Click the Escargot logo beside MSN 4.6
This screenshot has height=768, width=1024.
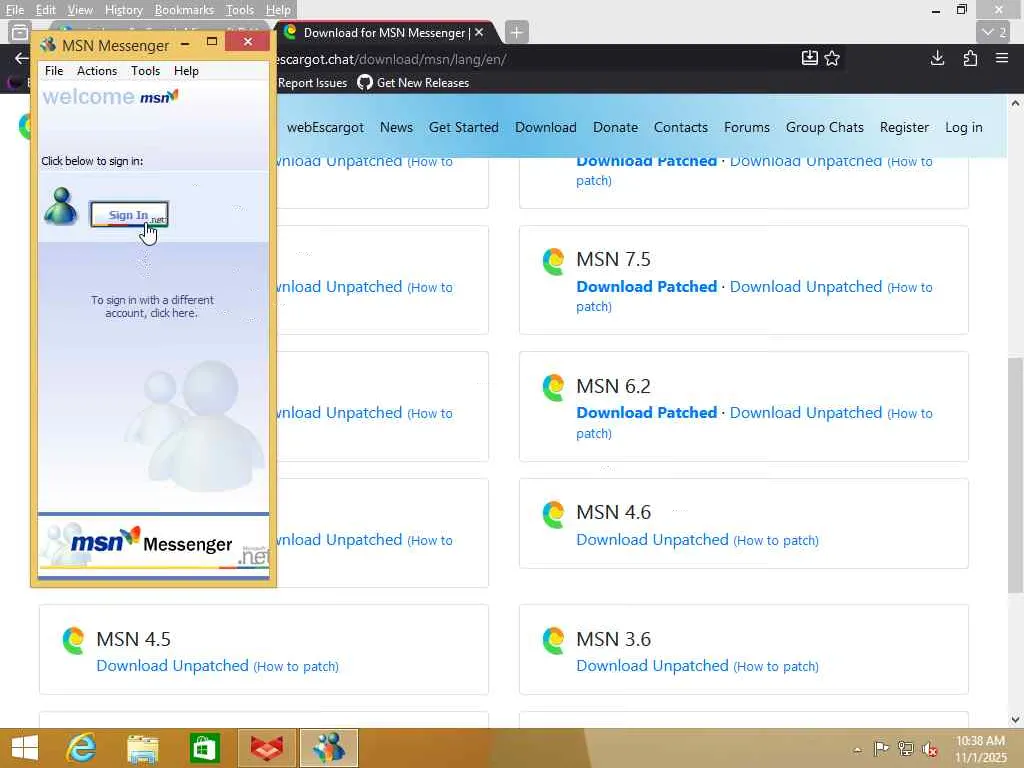click(553, 514)
